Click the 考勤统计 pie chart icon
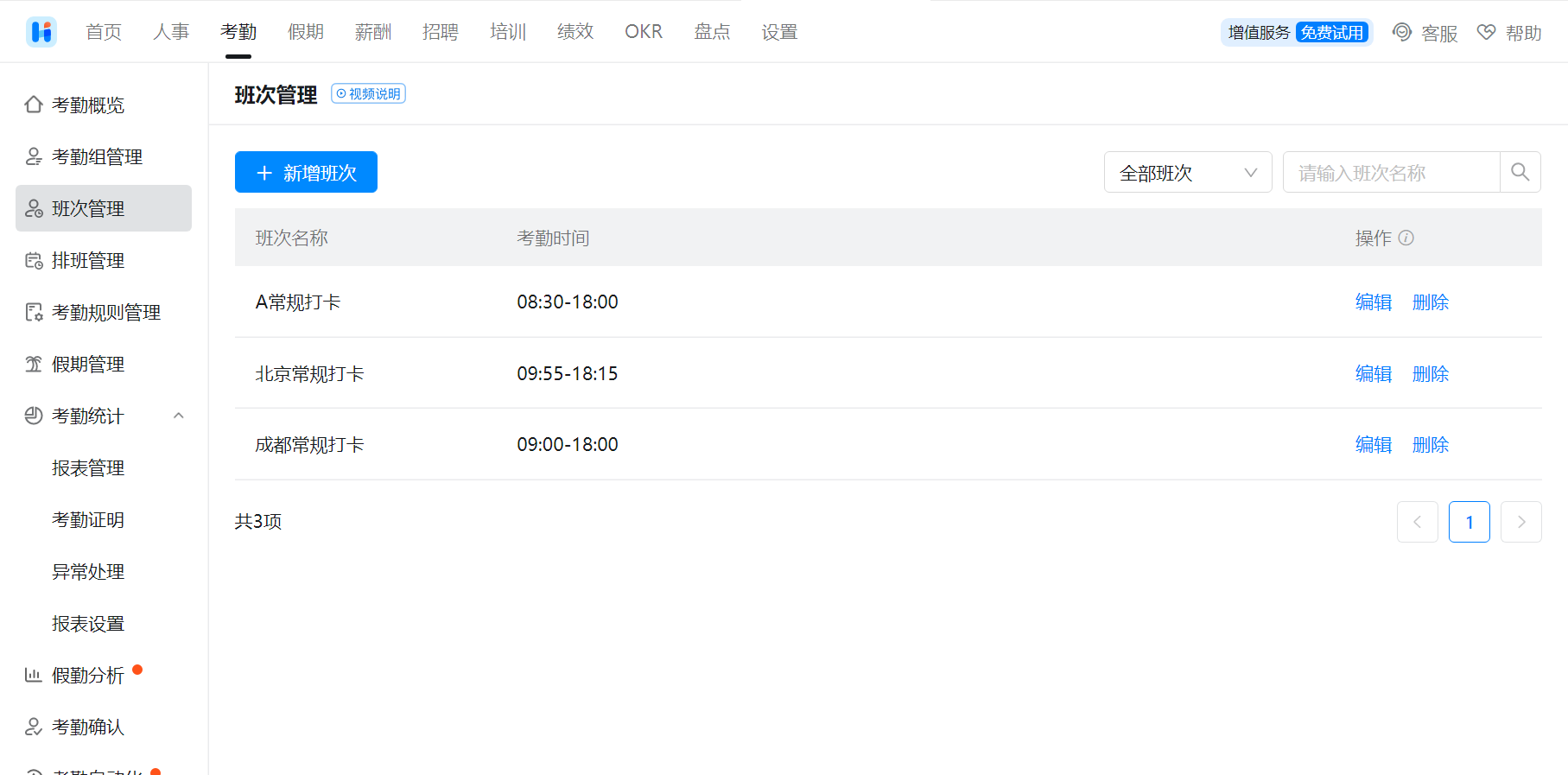1568x775 pixels. 34,416
